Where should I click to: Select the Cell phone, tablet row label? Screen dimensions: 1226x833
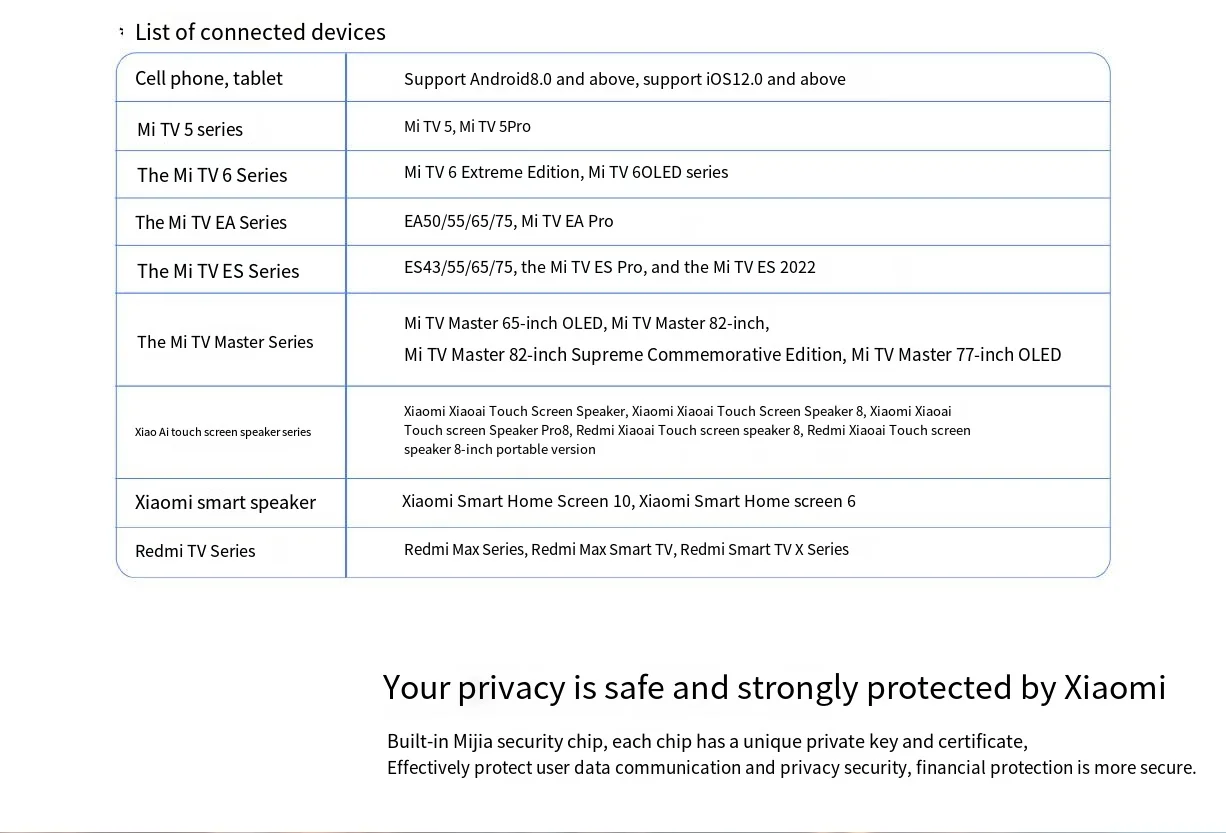click(209, 78)
